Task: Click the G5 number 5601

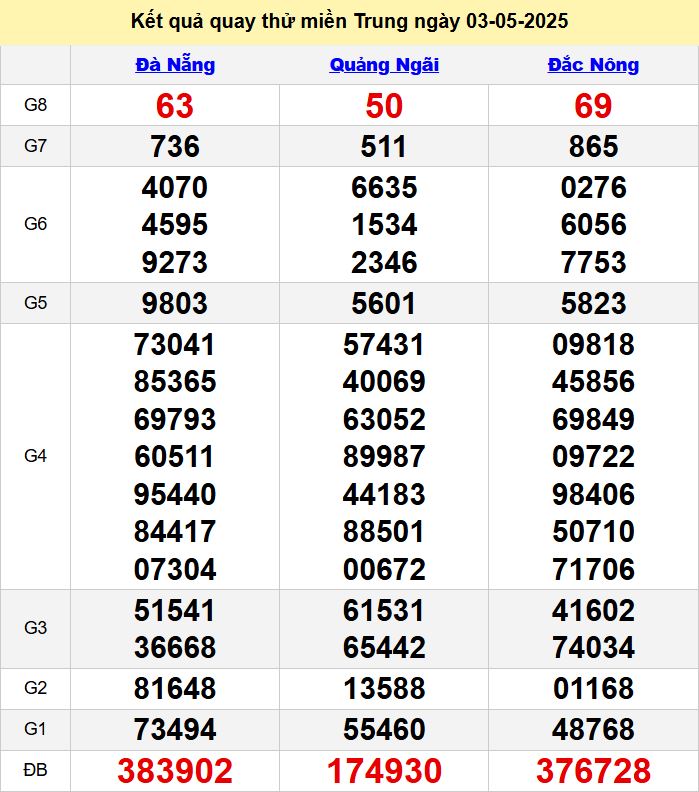Action: (384, 304)
